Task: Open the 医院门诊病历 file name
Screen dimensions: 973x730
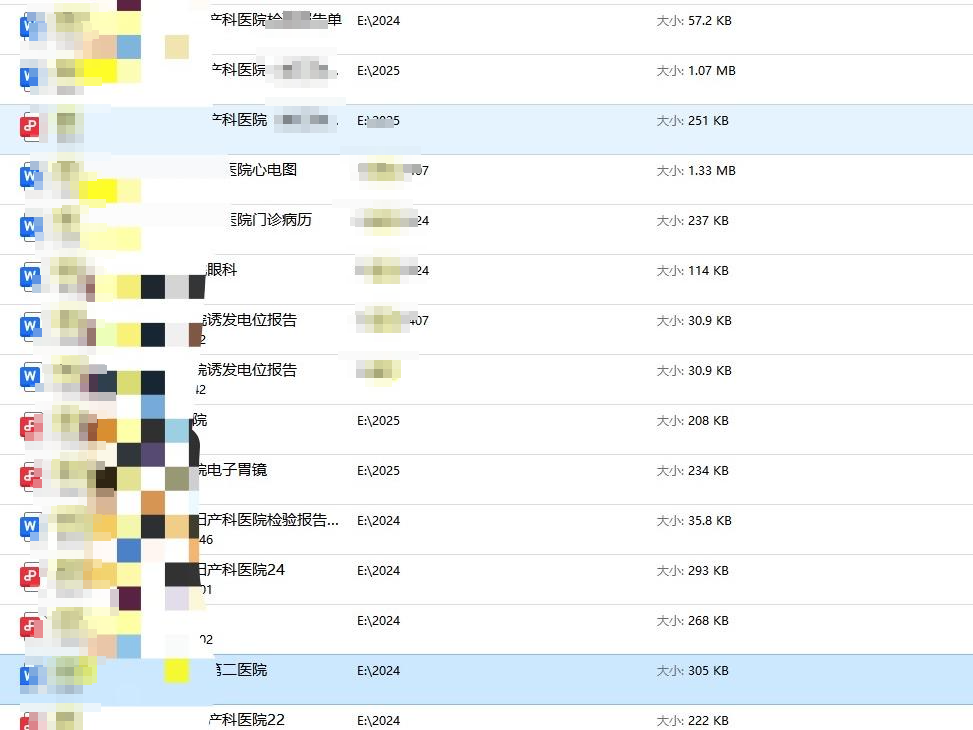Action: (270, 220)
